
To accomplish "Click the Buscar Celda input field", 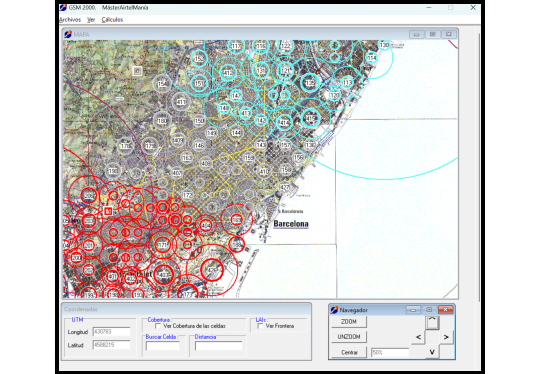I will point(163,346).
